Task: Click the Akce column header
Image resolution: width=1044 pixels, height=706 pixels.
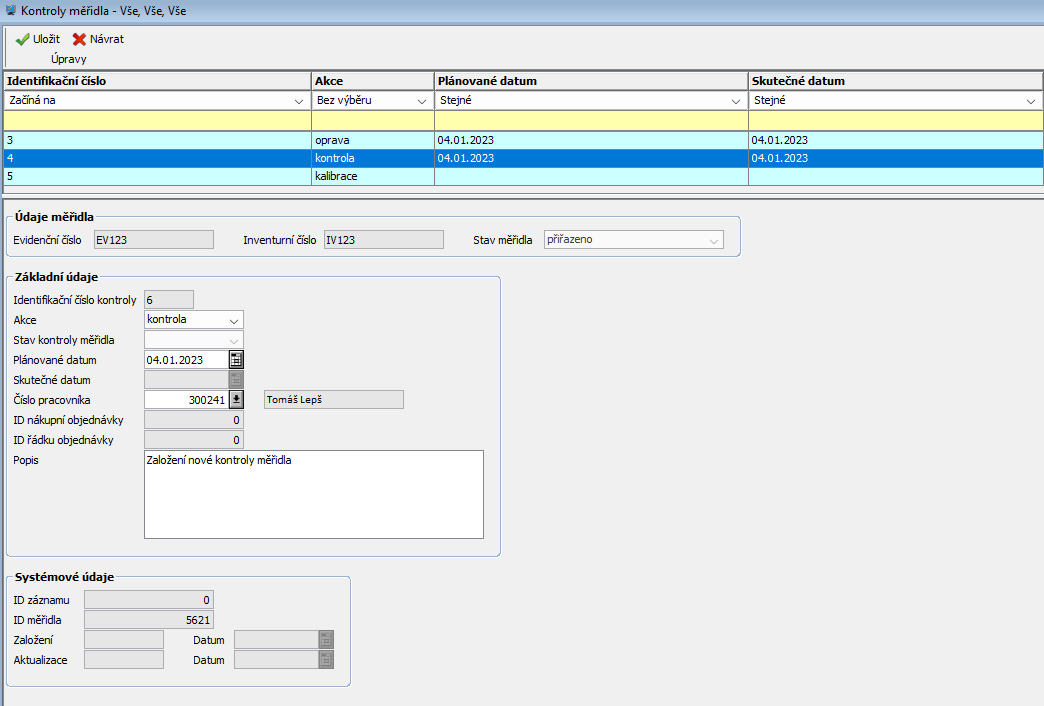Action: (x=371, y=80)
